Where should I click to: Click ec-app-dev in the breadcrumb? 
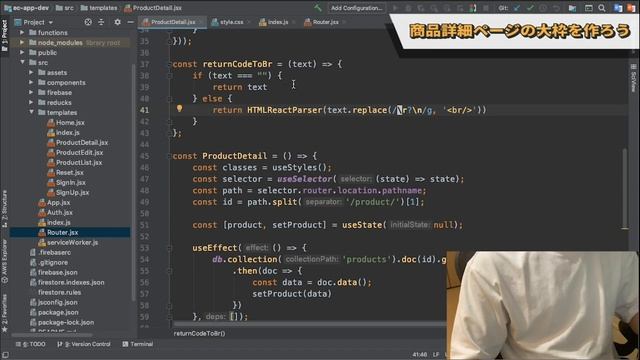pyautogui.click(x=27, y=8)
